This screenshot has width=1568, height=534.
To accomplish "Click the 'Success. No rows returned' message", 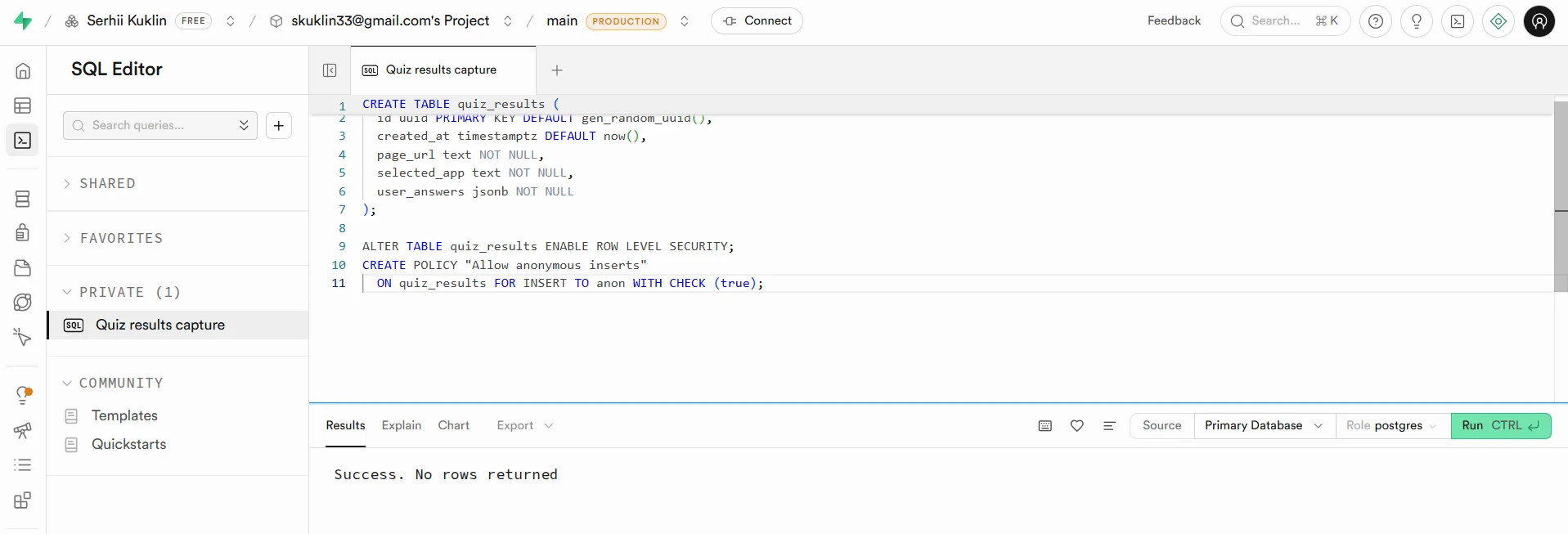I will [446, 475].
